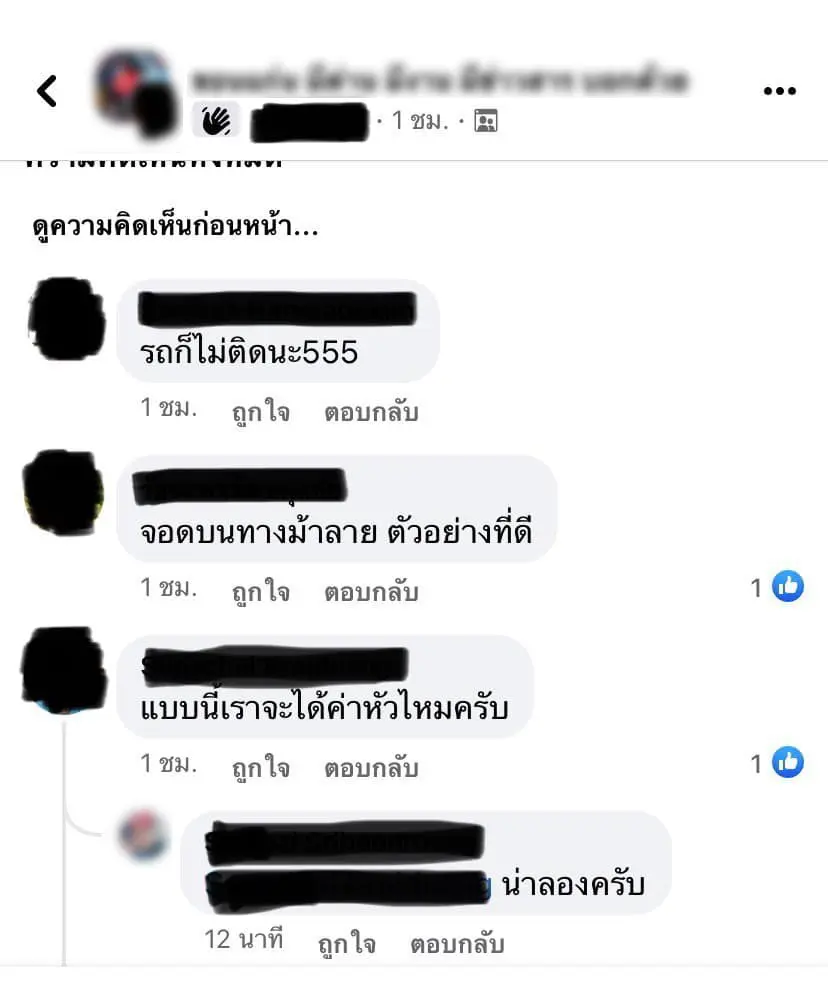Tap the back arrow icon
The height and width of the screenshot is (988, 828).
pyautogui.click(x=47, y=91)
